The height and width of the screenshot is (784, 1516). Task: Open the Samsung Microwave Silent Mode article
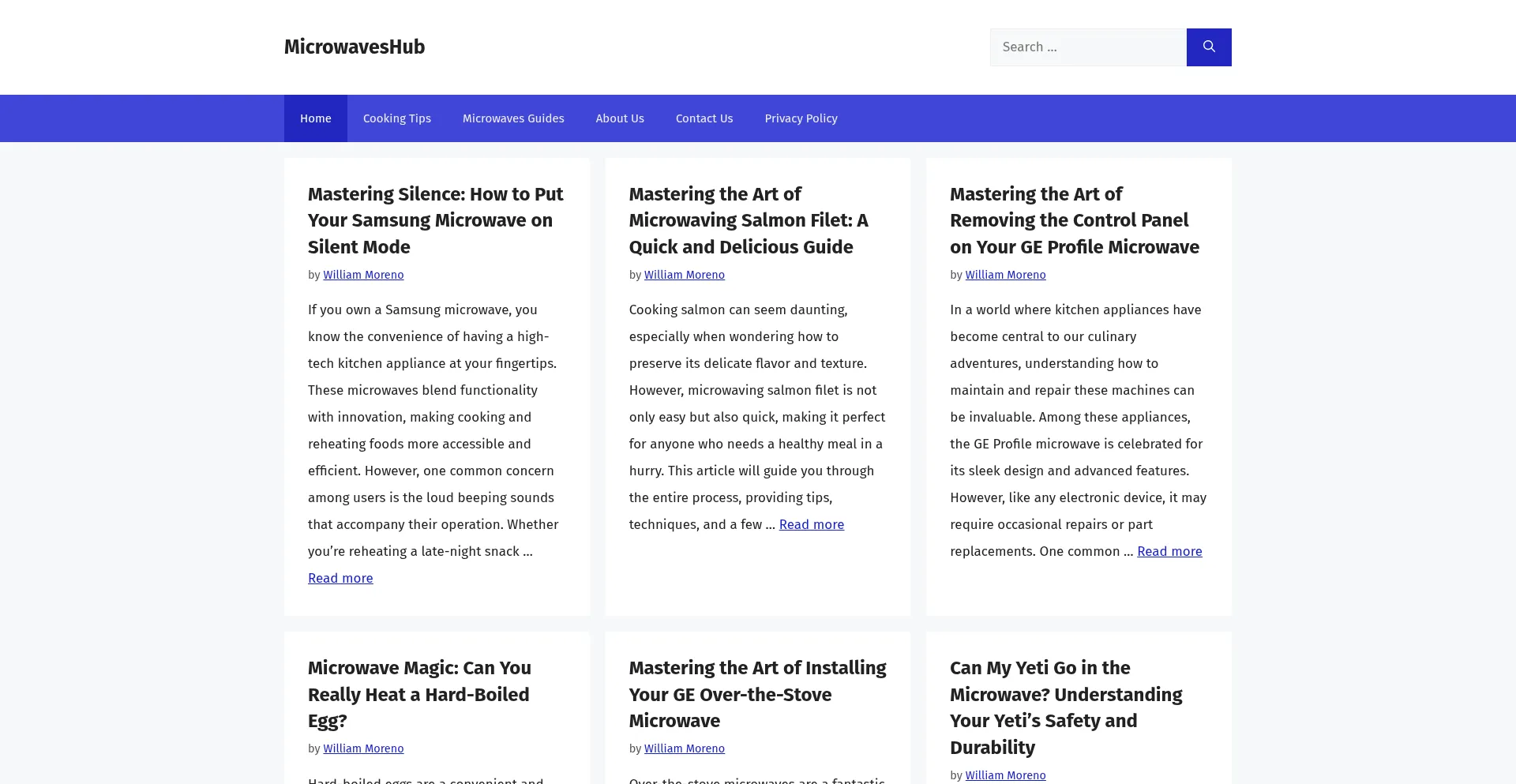click(435, 220)
